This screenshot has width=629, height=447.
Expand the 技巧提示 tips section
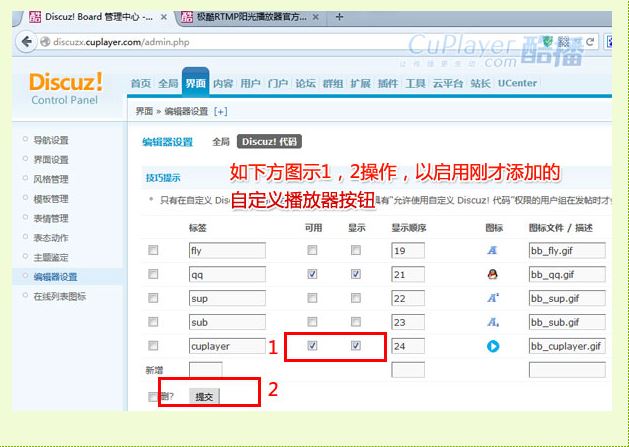click(x=163, y=178)
